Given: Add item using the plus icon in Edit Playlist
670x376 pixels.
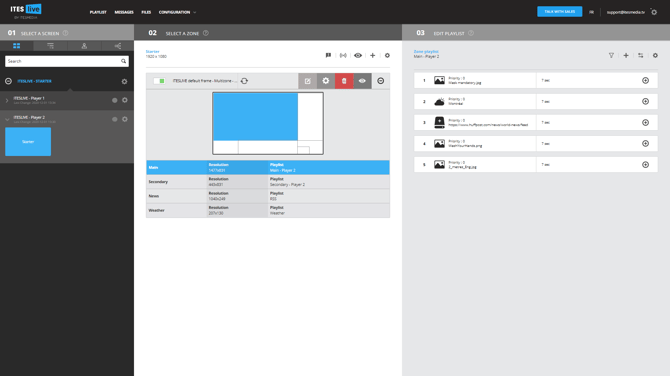Looking at the screenshot, I should (626, 55).
